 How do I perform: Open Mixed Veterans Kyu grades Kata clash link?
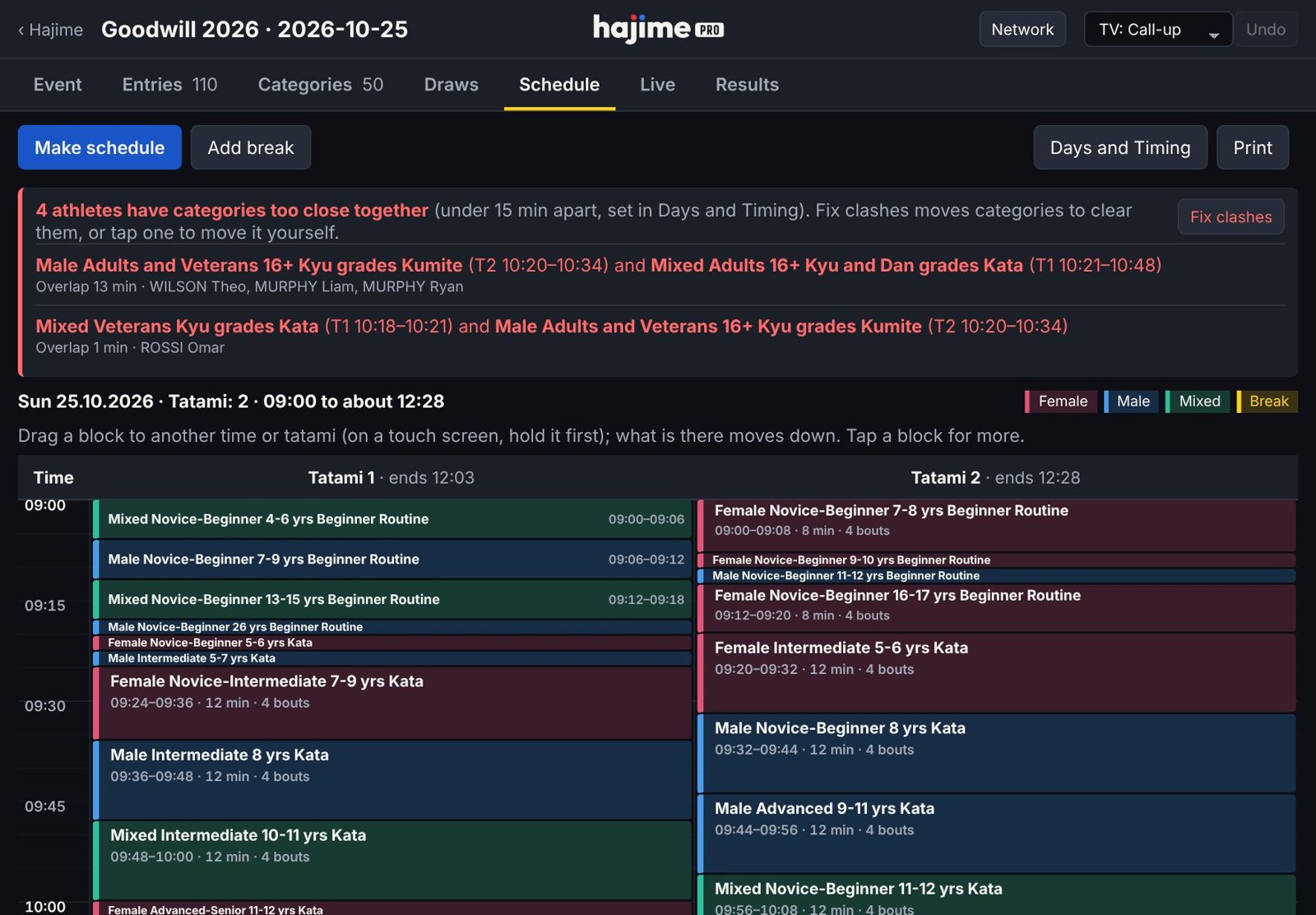(177, 326)
